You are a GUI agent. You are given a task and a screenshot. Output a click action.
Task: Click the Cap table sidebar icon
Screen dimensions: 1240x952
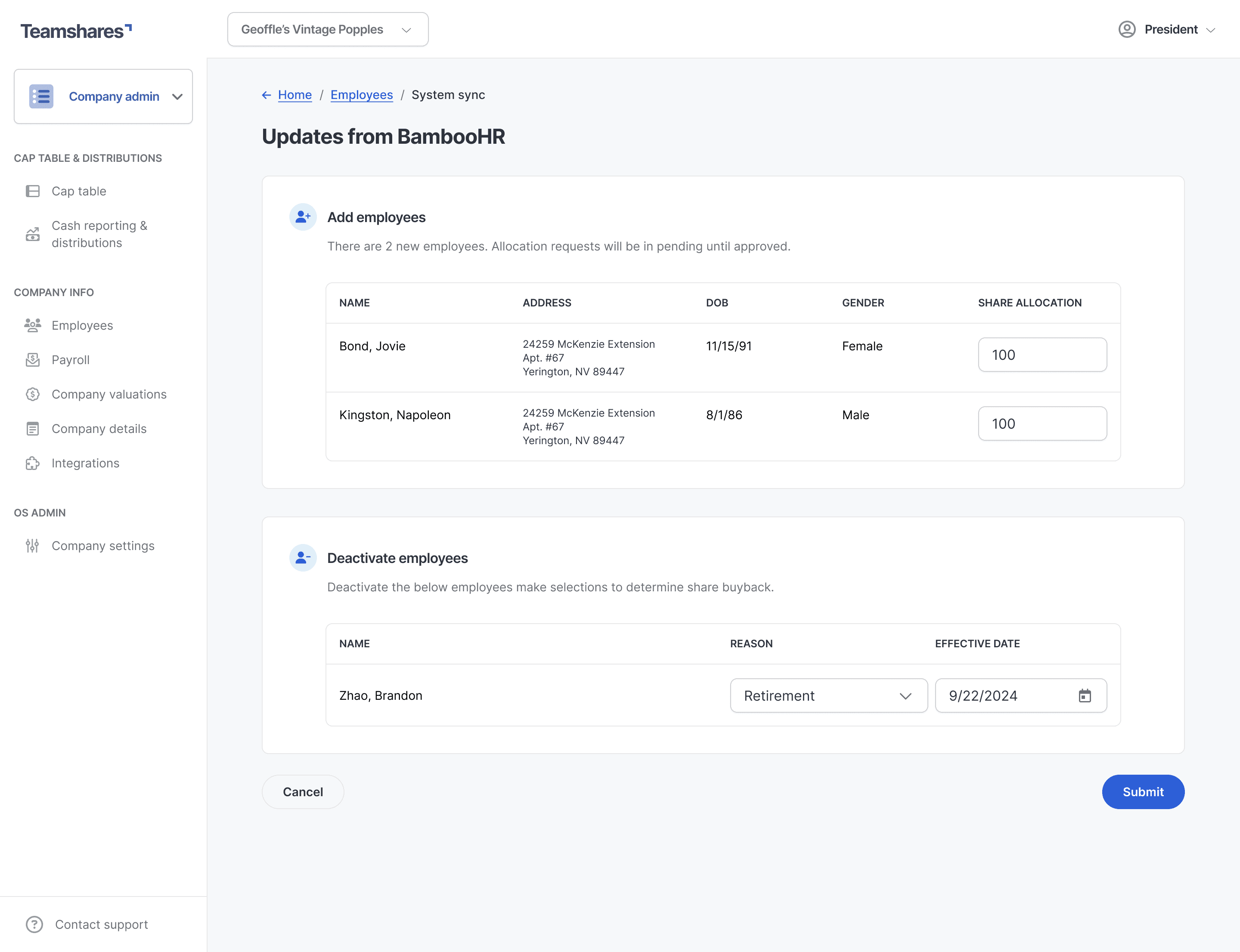(x=33, y=191)
